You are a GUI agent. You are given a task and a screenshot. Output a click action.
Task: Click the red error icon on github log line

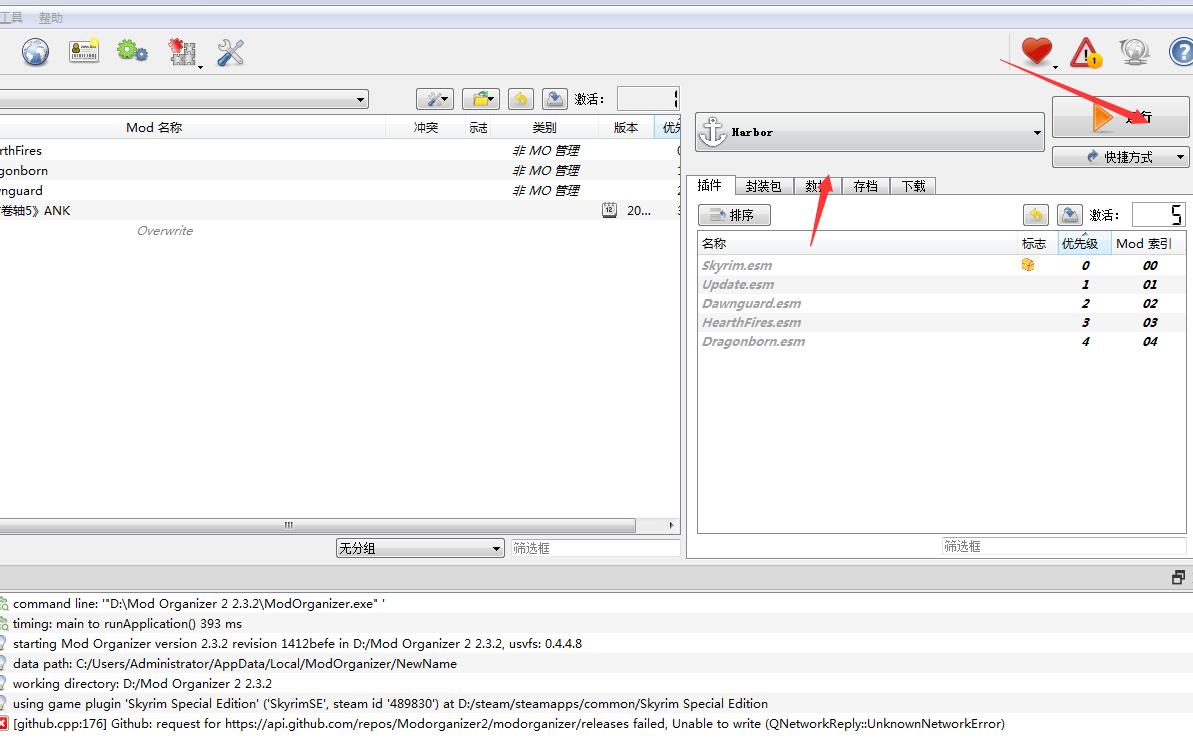[3, 723]
